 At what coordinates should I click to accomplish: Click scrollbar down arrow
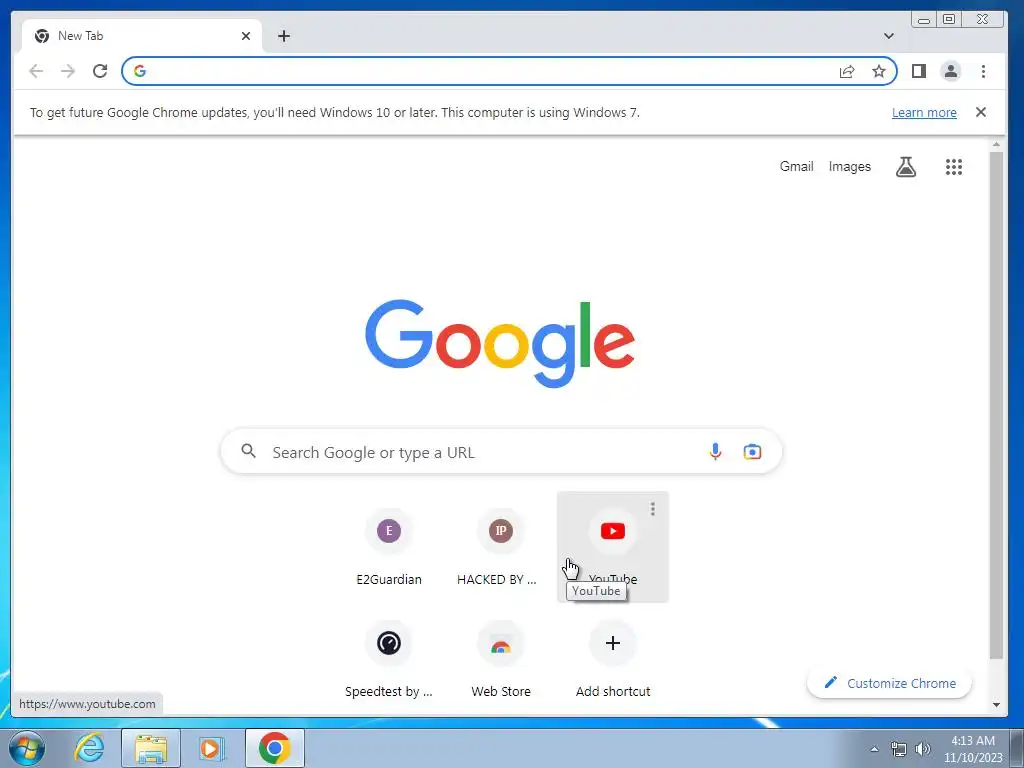point(996,705)
